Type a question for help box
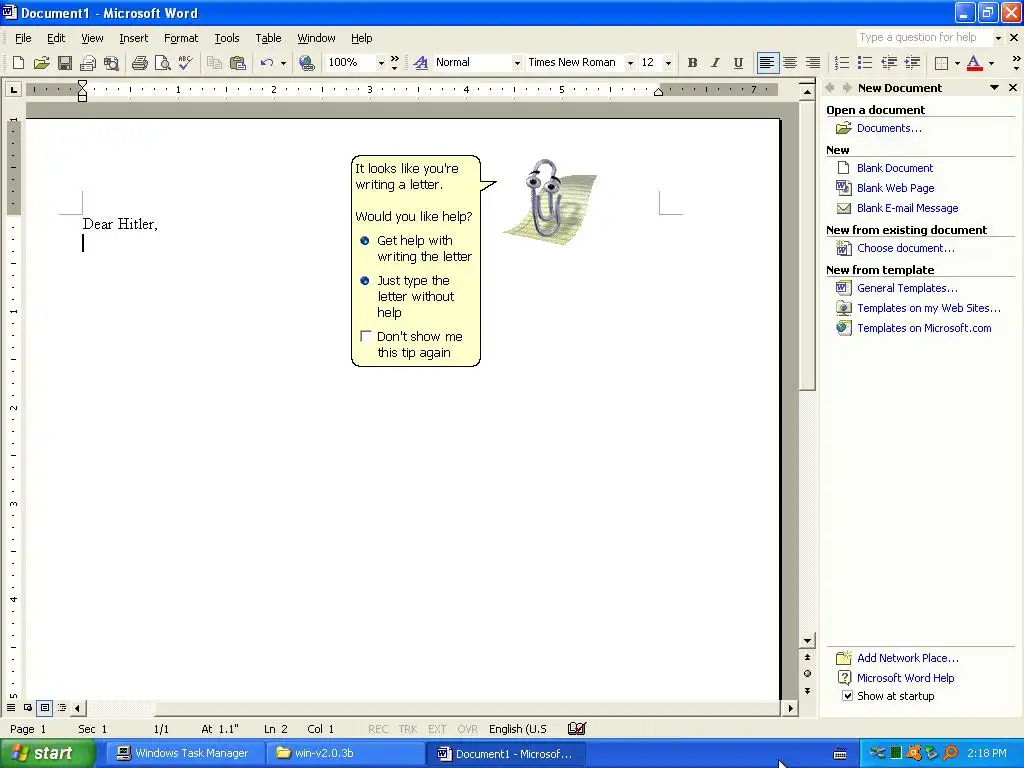The height and width of the screenshot is (768, 1024). [923, 38]
